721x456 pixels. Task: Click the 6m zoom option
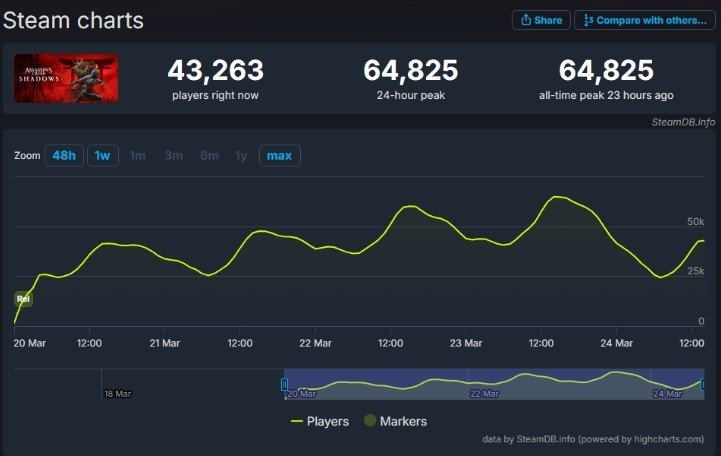point(210,155)
